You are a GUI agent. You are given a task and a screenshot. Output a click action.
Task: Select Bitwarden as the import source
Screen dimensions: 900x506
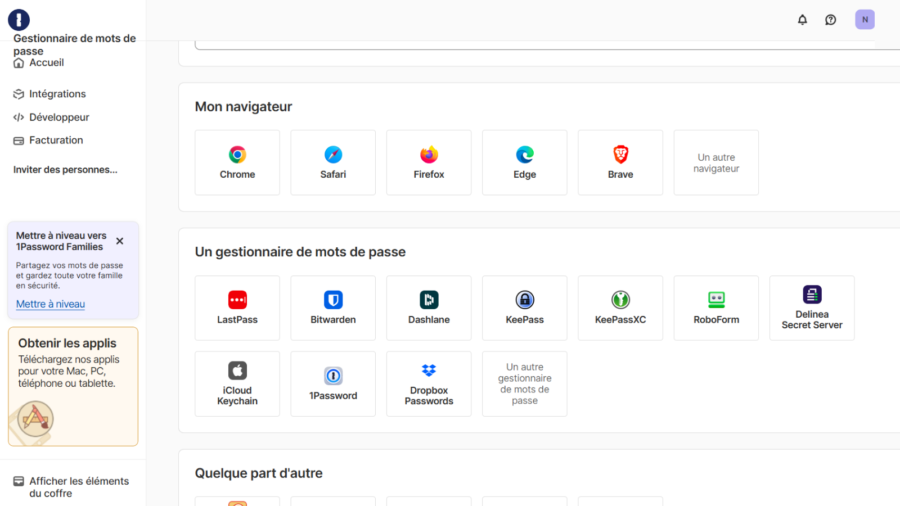(x=333, y=308)
